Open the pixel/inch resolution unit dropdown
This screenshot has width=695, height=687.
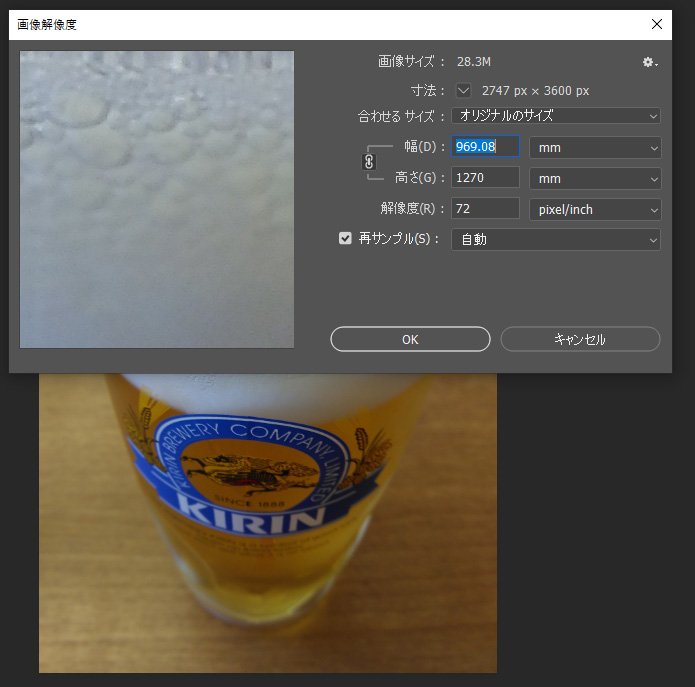pyautogui.click(x=595, y=210)
